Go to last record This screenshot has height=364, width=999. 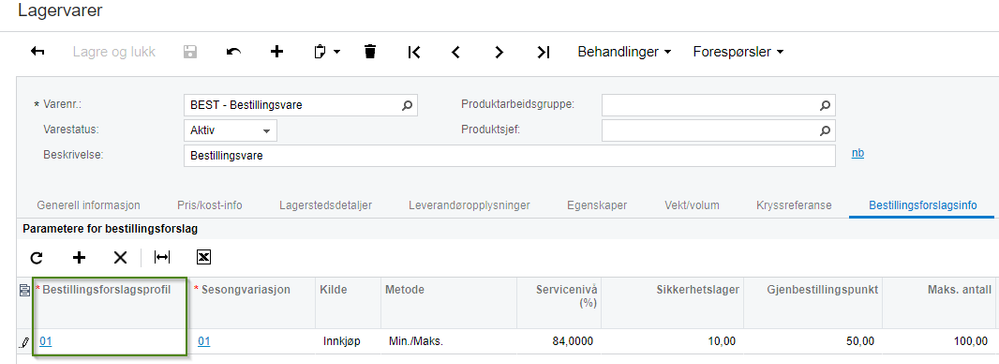(543, 52)
